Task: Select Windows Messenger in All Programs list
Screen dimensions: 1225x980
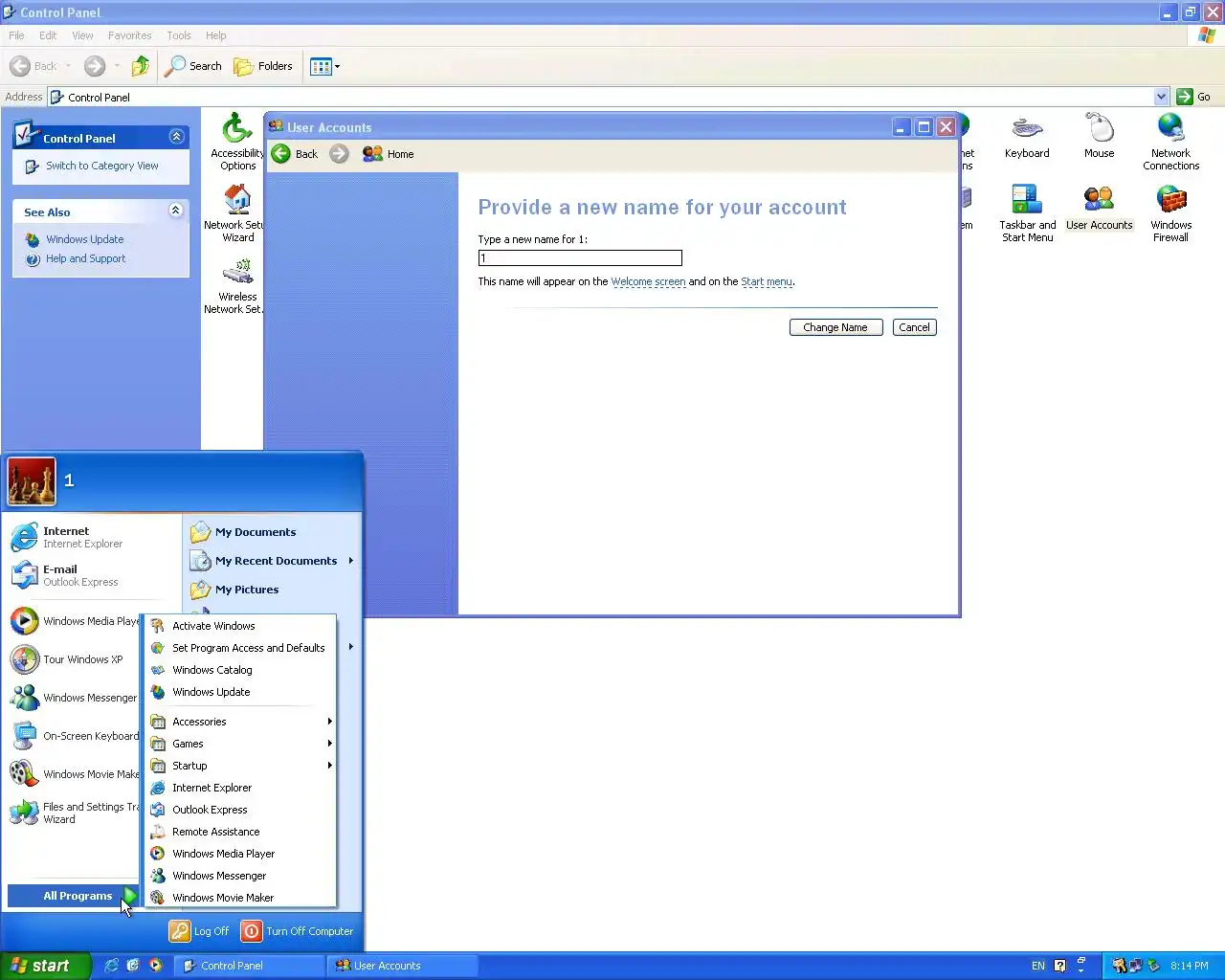Action: (x=240, y=876)
